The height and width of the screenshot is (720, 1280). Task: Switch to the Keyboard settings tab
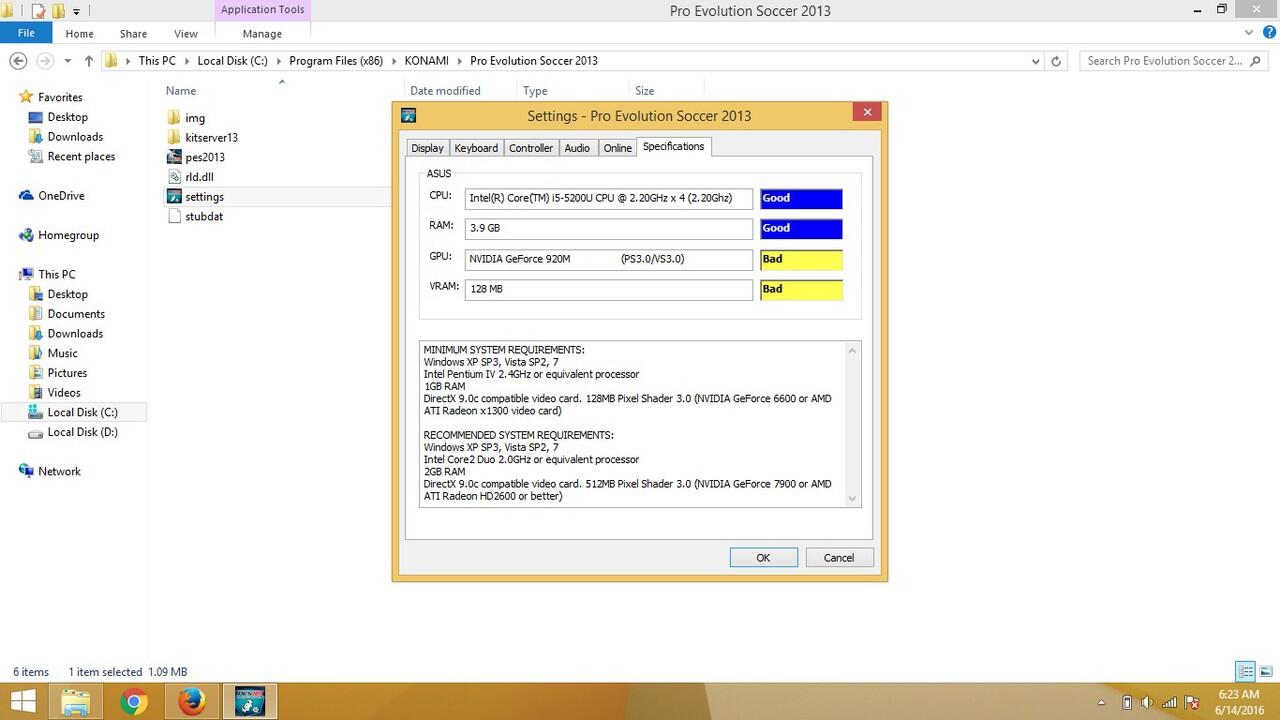tap(476, 148)
